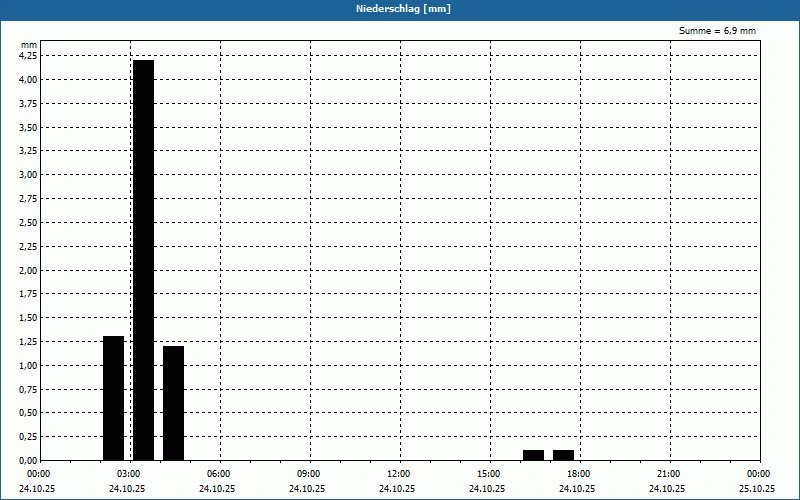Click the 18:00 time axis label
Image resolution: width=800 pixels, height=500 pixels.
tap(578, 474)
